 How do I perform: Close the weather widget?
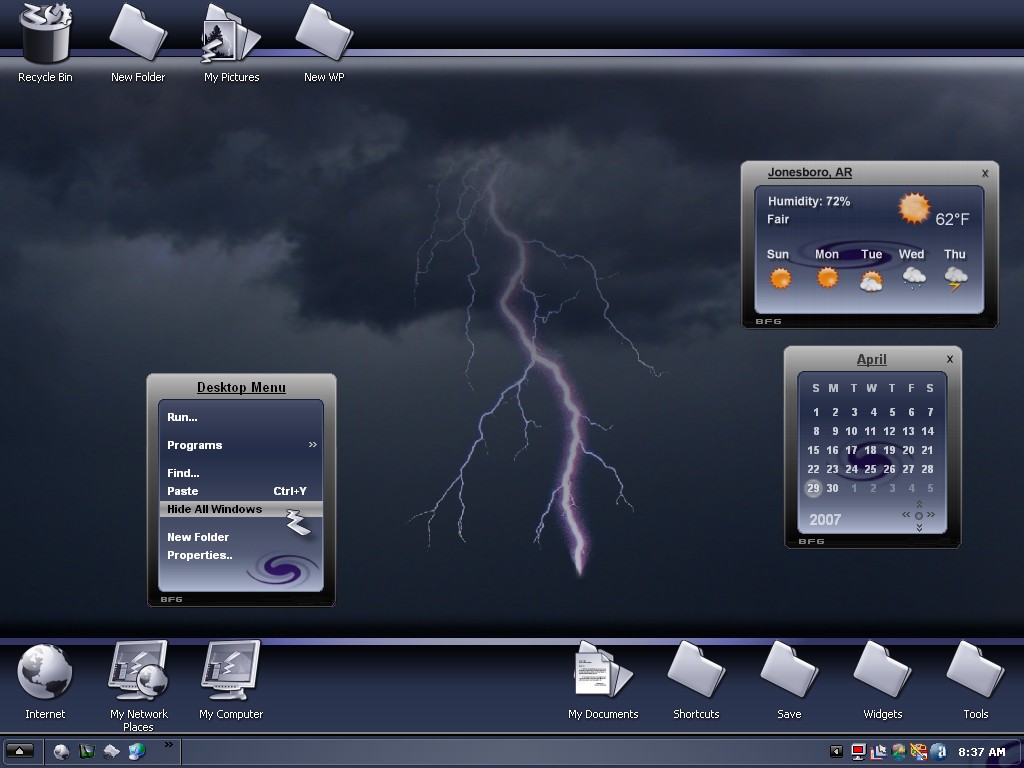point(985,174)
